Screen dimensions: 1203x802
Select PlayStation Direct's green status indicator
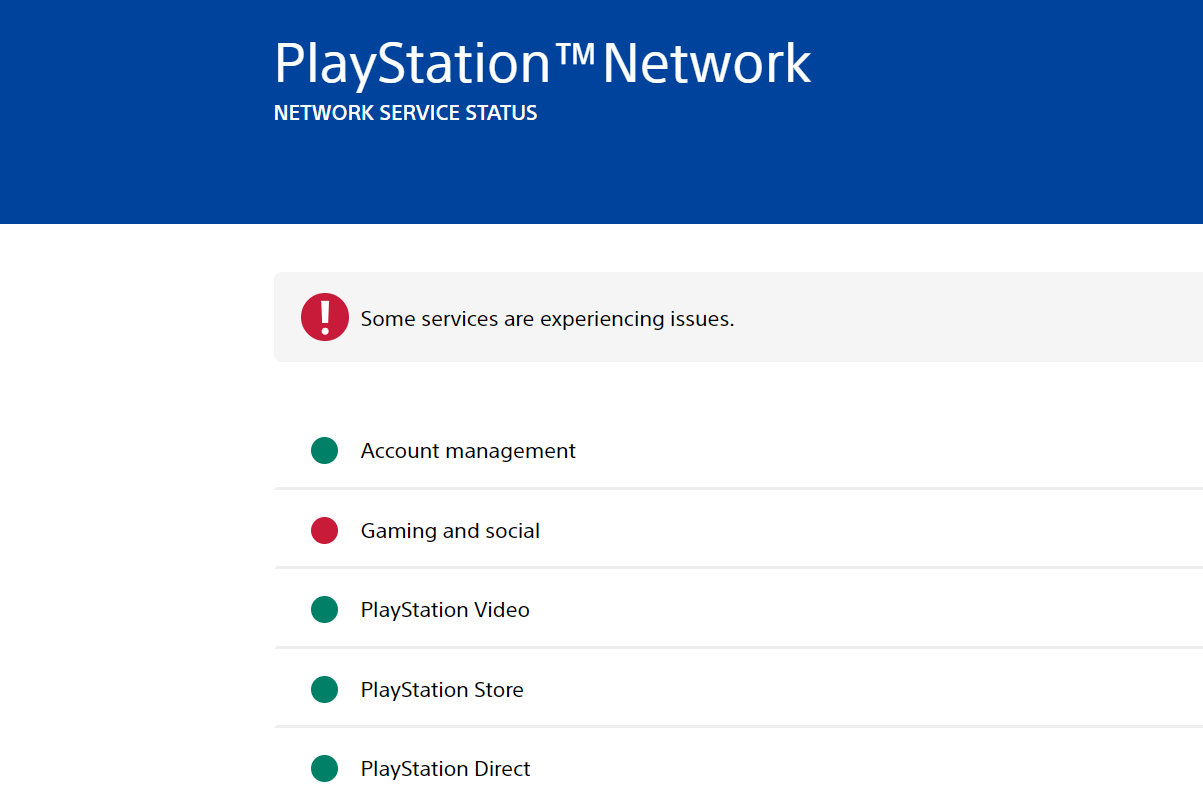coord(323,768)
